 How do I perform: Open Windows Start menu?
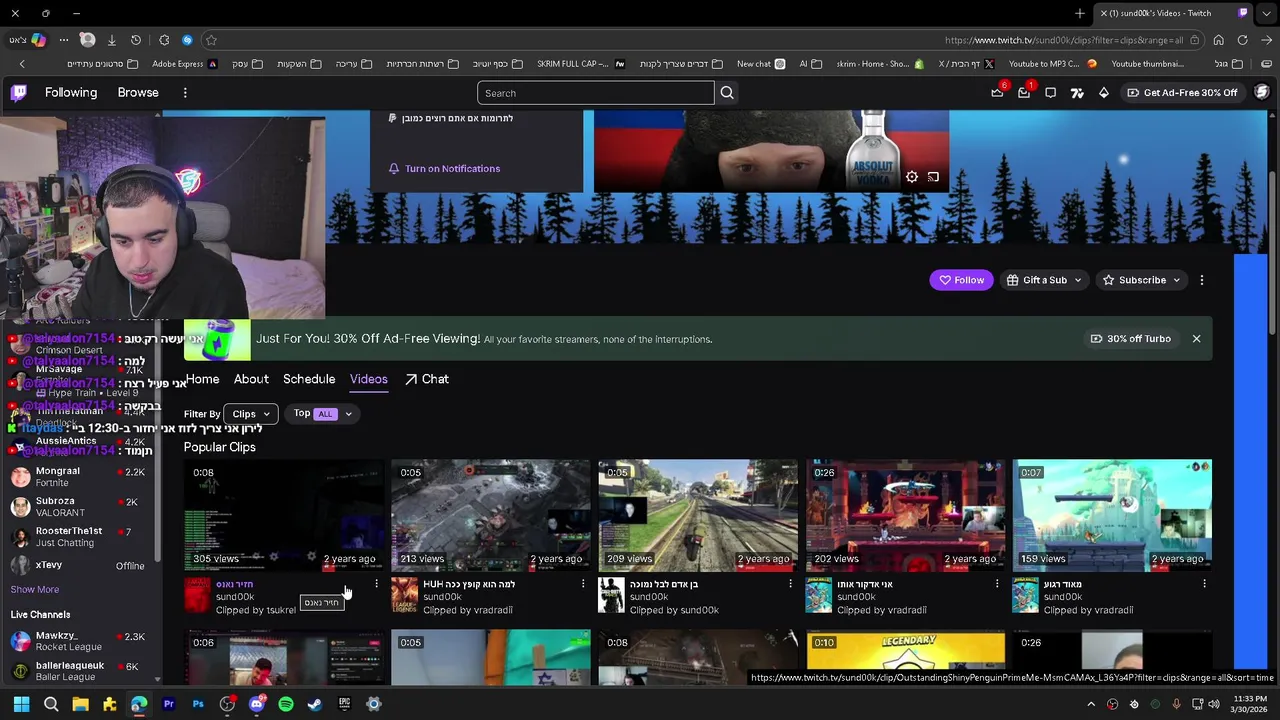point(21,704)
